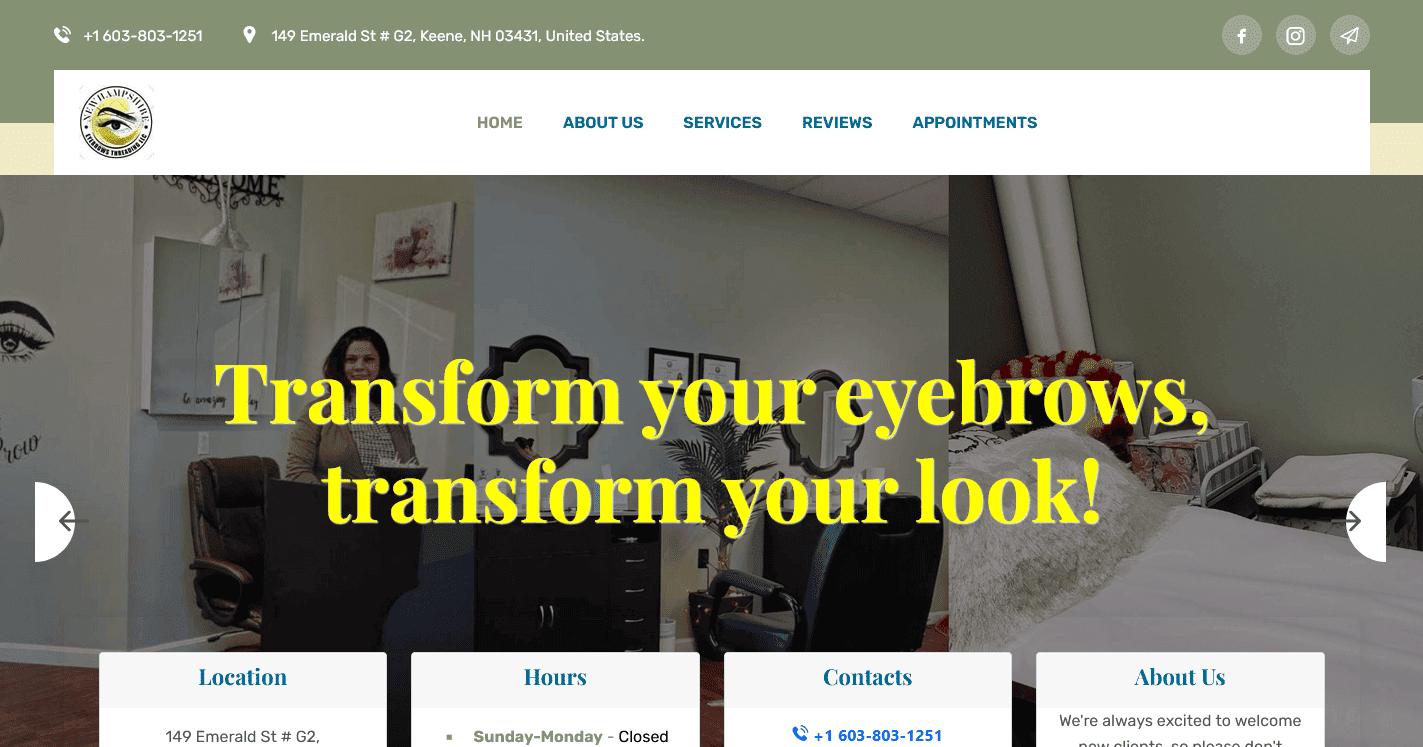Open the Facebook social icon

pyautogui.click(x=1242, y=36)
